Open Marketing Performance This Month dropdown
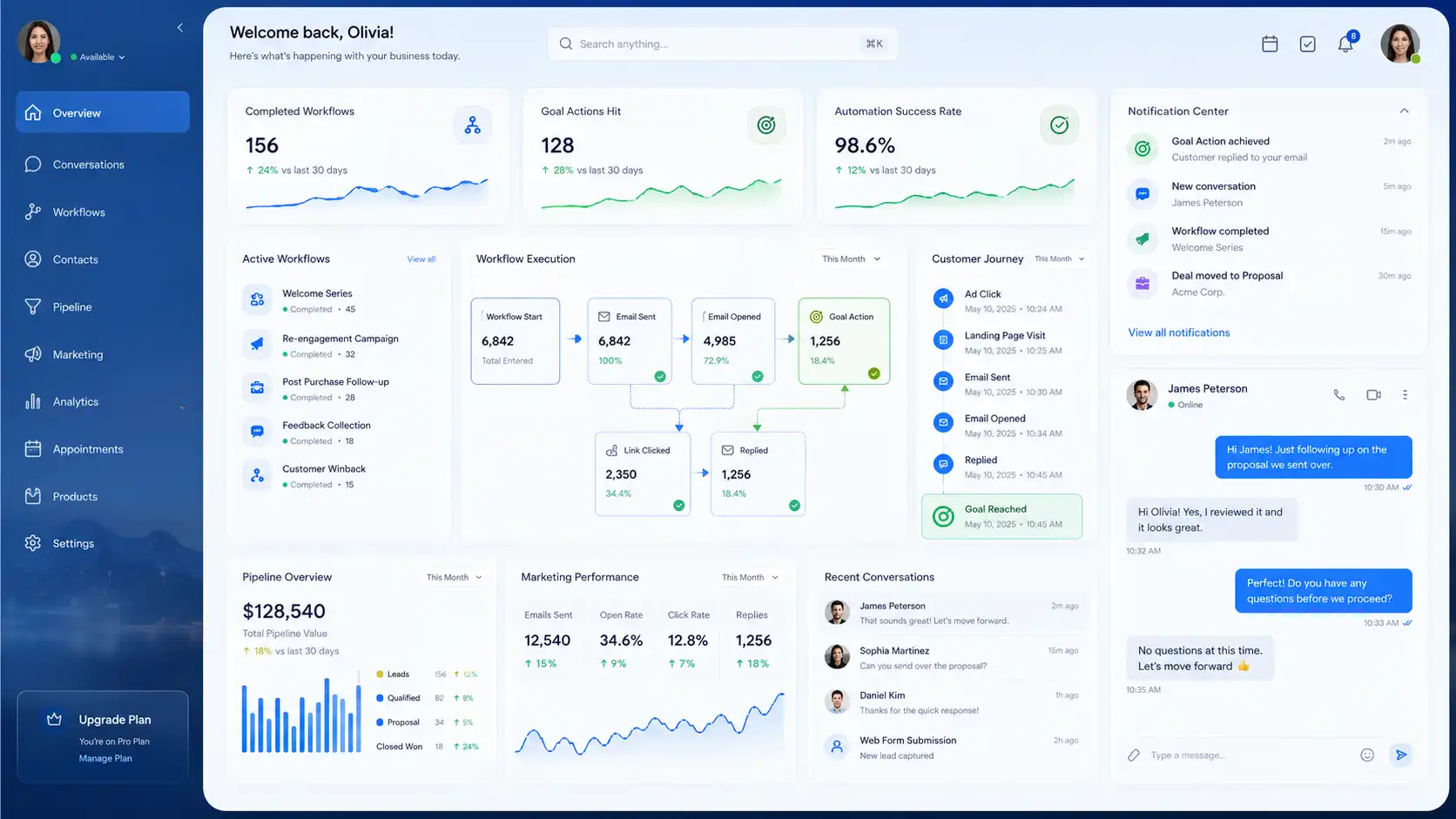 point(749,577)
